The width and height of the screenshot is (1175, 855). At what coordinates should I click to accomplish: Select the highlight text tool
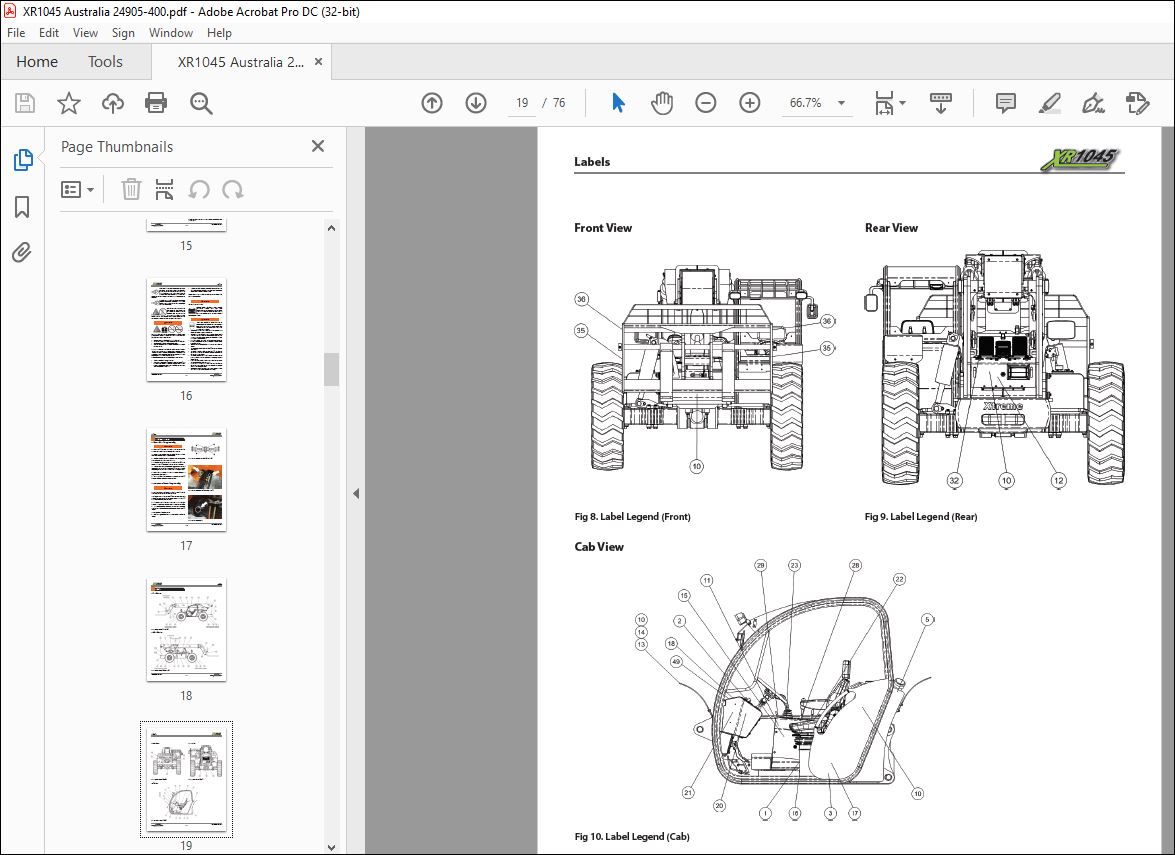tap(1050, 103)
